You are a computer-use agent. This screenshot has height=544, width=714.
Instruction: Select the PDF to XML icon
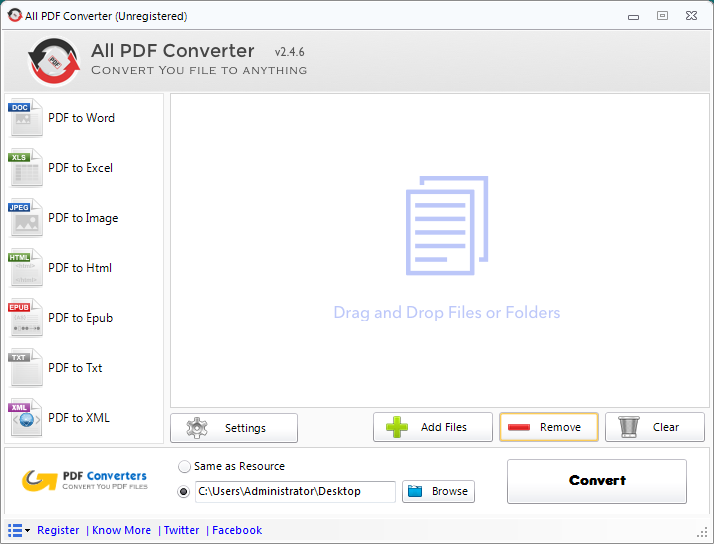tap(26, 418)
